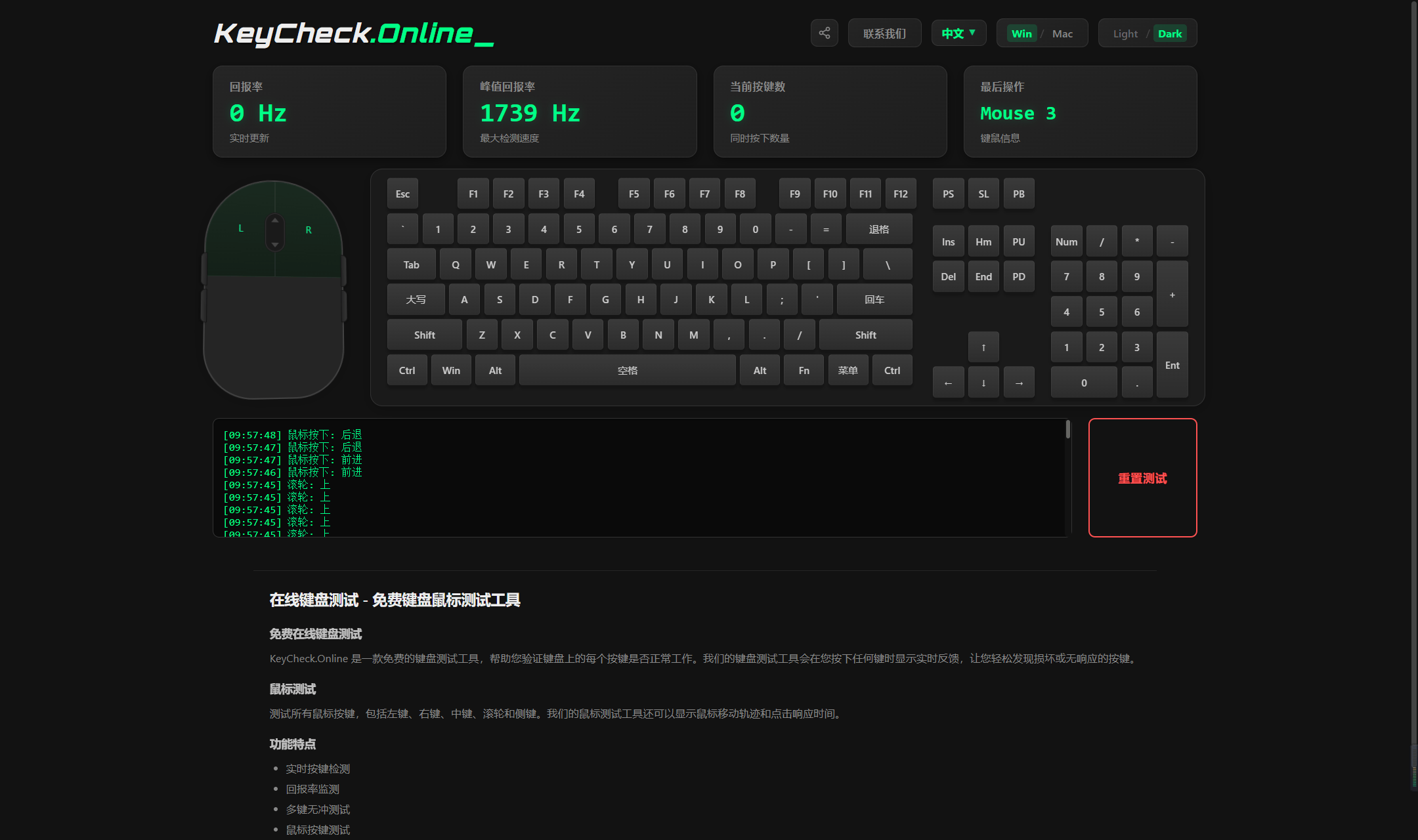Click the numpad Ent key
Image resolution: width=1418 pixels, height=840 pixels.
point(1172,365)
